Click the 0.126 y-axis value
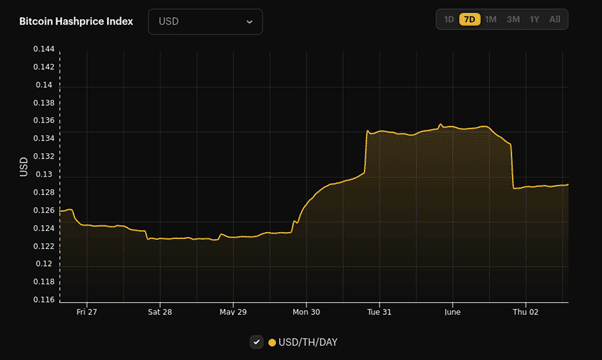This screenshot has width=602, height=360. click(x=44, y=210)
